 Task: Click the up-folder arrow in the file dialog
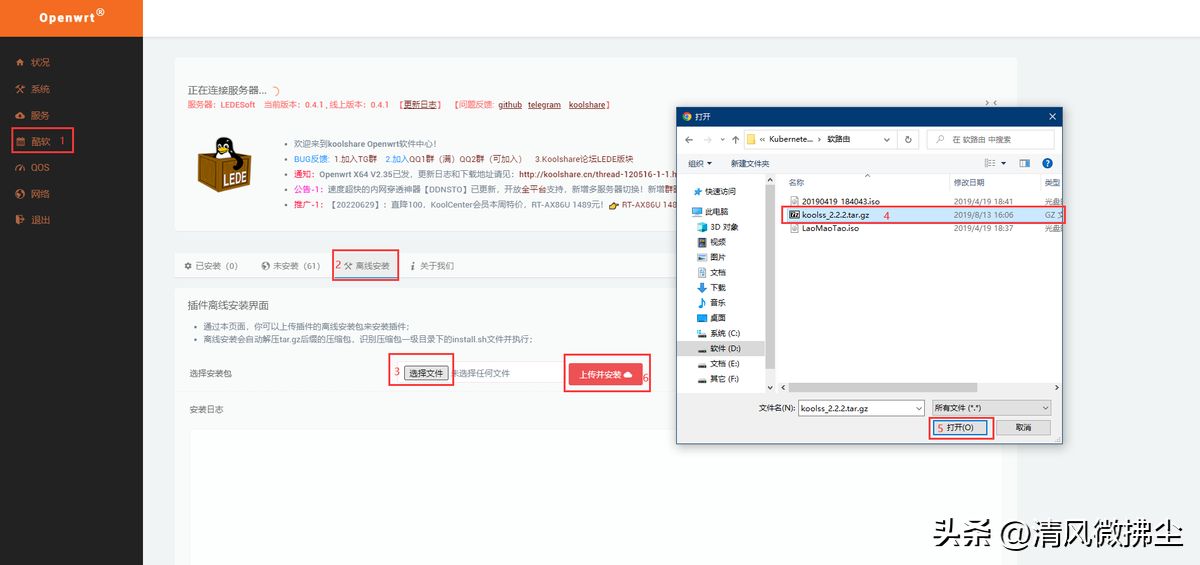point(735,139)
